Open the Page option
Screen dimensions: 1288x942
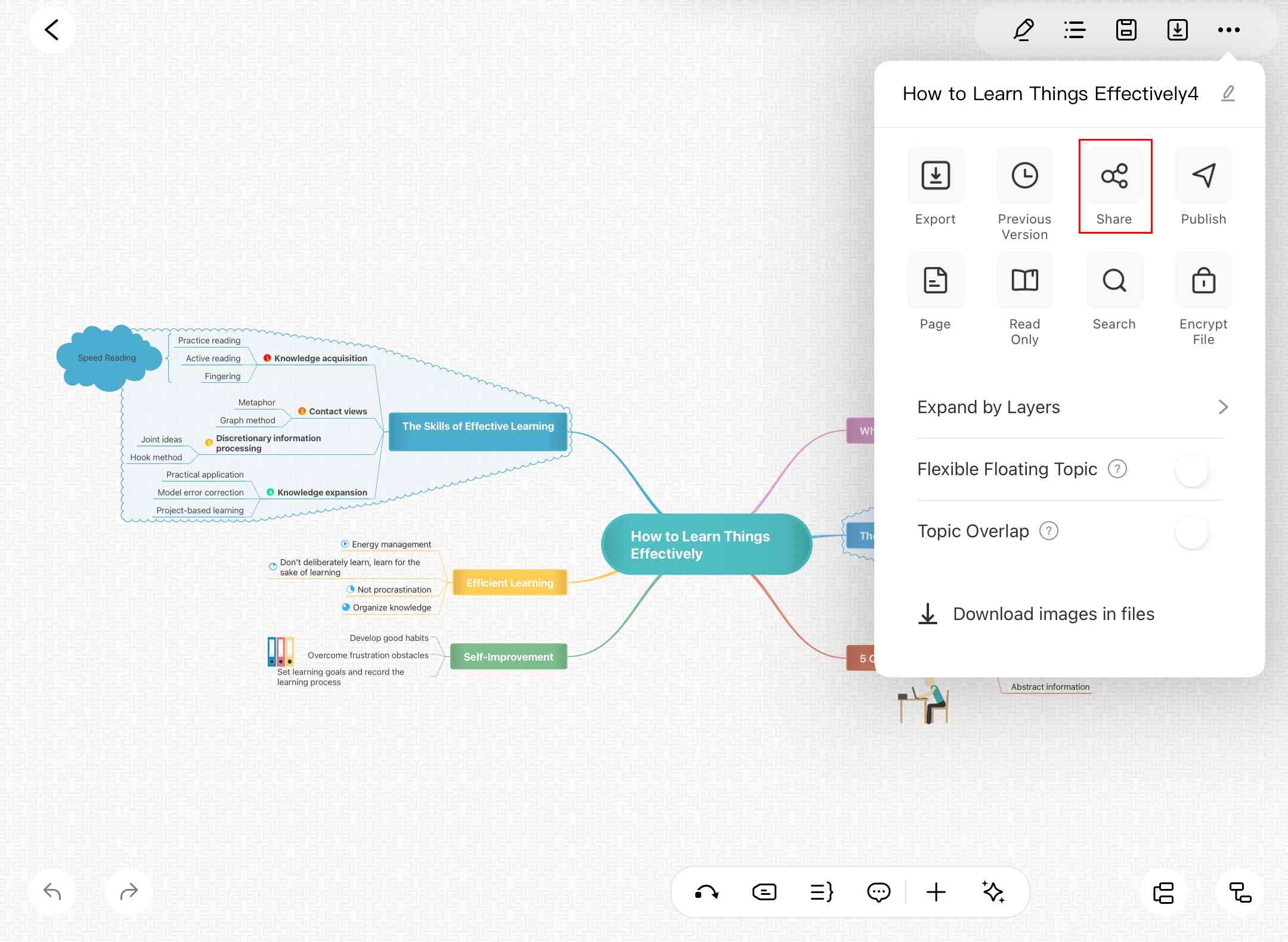pyautogui.click(x=935, y=280)
